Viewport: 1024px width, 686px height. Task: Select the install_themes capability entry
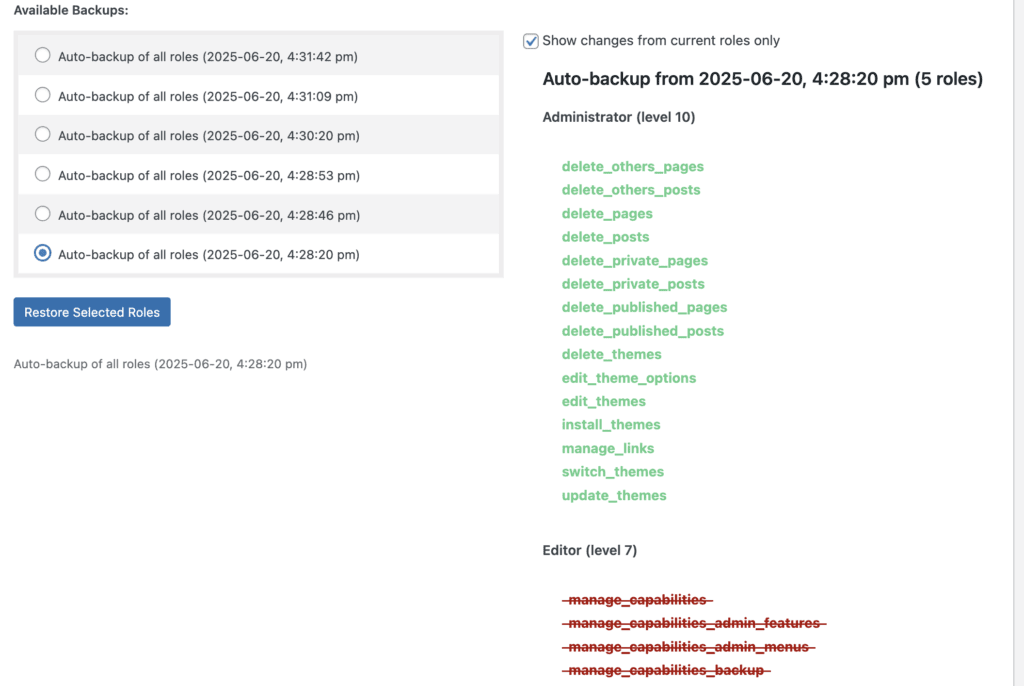click(610, 424)
